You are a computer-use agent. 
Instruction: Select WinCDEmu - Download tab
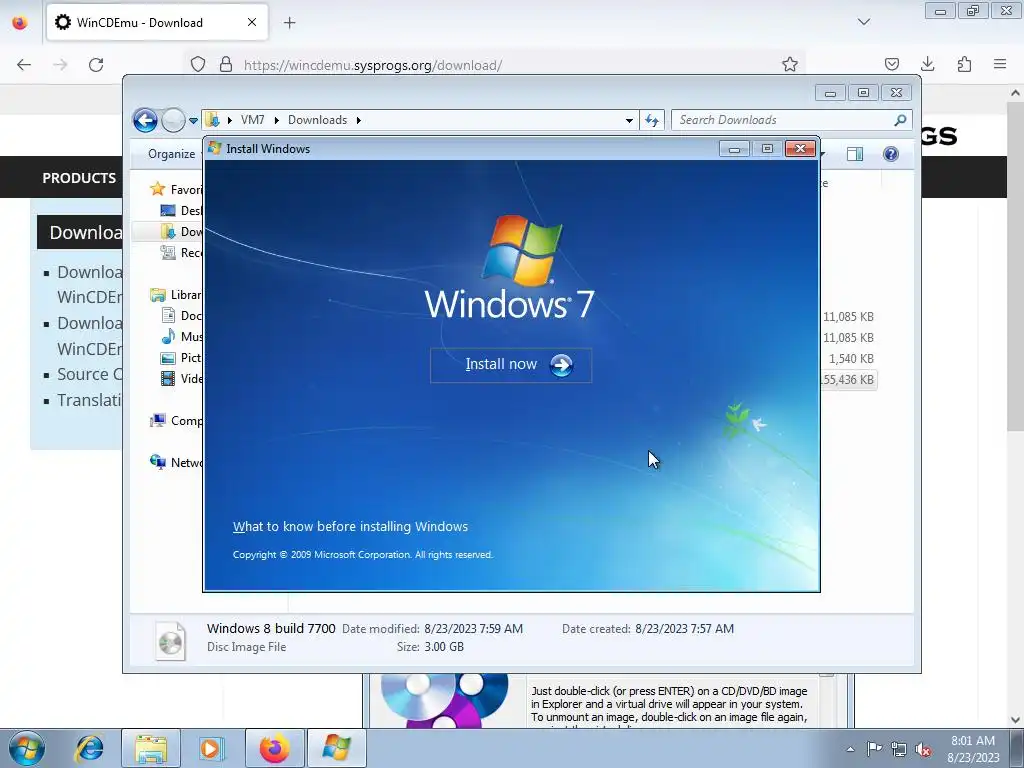pos(157,22)
